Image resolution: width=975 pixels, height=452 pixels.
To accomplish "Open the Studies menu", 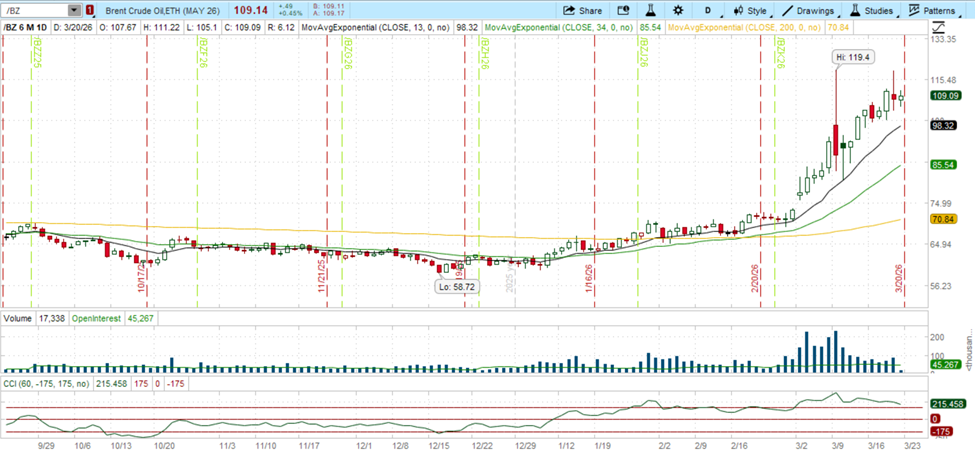I will (872, 10).
